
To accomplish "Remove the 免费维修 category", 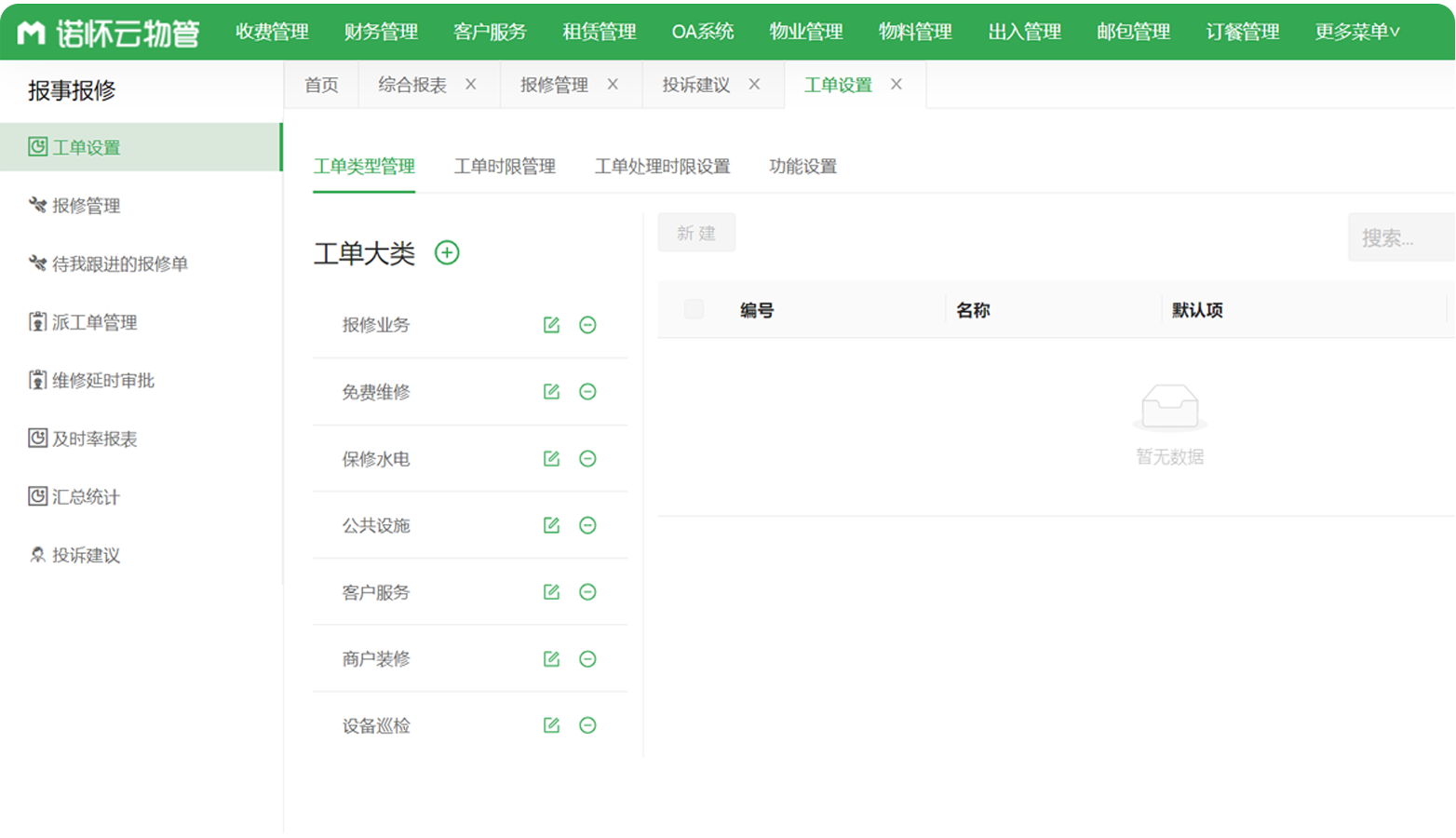I will click(587, 392).
